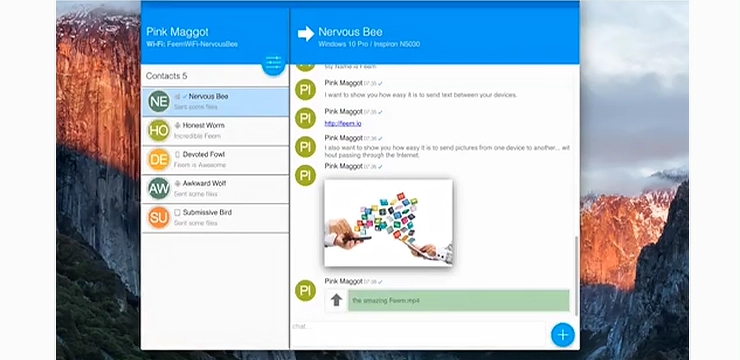The height and width of the screenshot is (360, 740).
Task: Click the PI avatar beside the mp4 message
Action: tap(305, 291)
